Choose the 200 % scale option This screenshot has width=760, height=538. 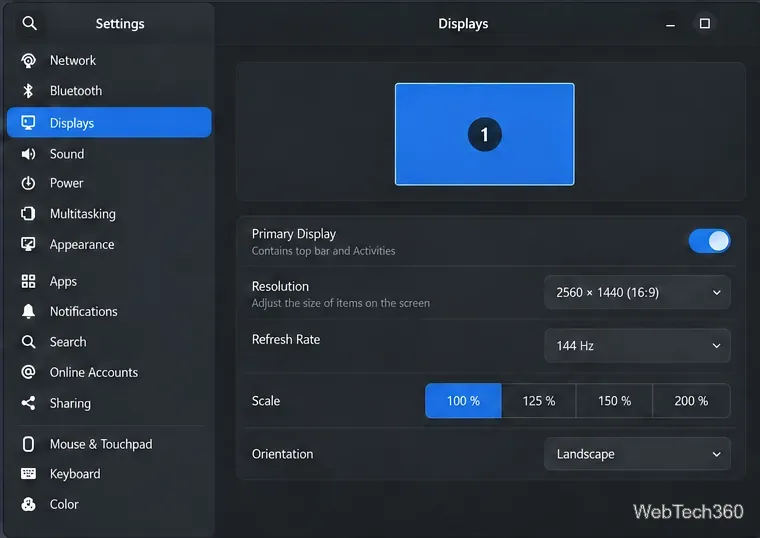691,401
